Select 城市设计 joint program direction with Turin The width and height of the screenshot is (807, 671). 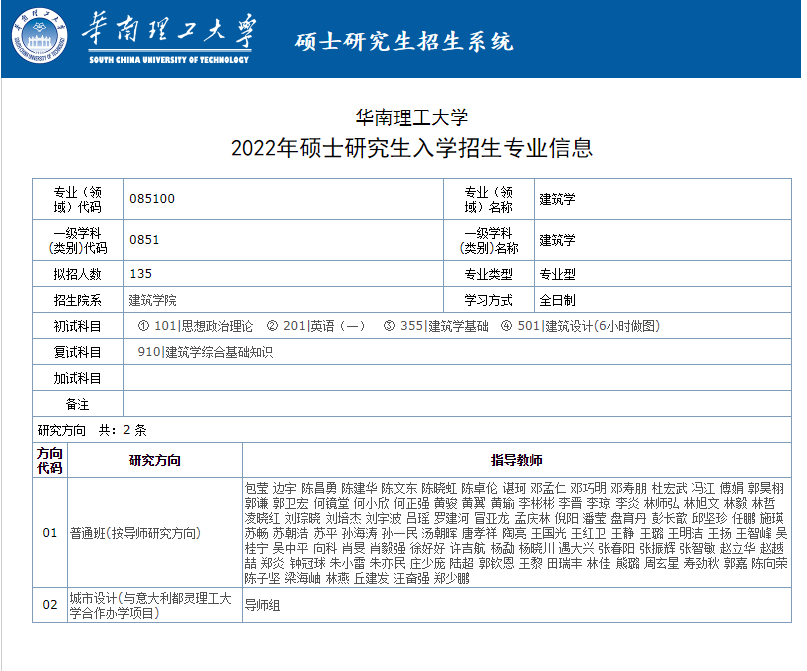[x=151, y=606]
